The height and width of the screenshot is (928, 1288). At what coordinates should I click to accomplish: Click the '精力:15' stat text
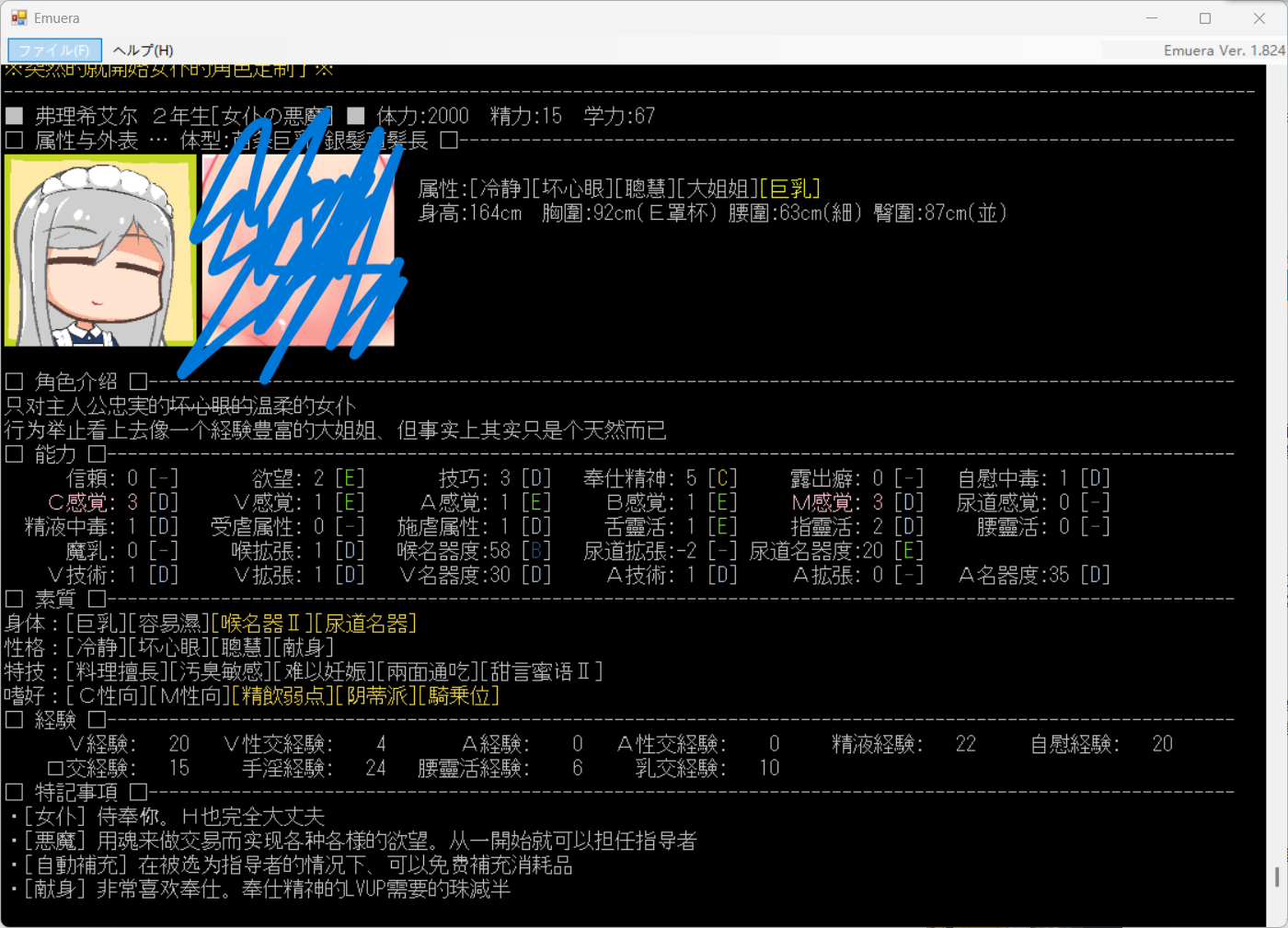[526, 116]
